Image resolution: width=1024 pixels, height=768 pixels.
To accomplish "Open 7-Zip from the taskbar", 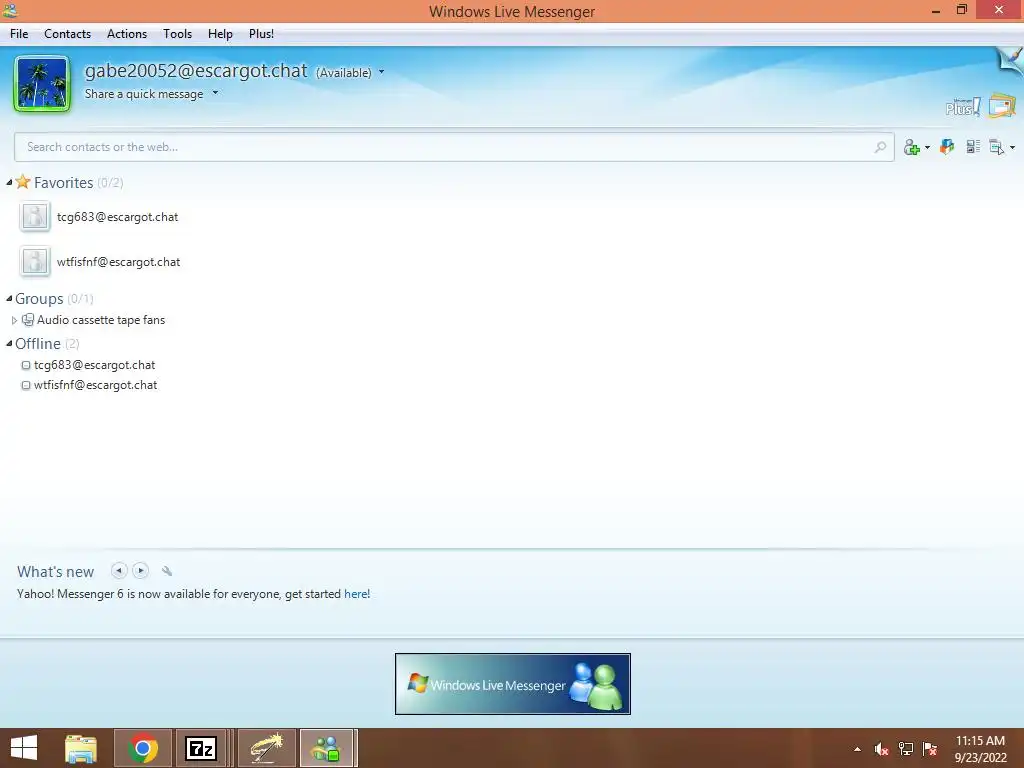I will pos(200,748).
